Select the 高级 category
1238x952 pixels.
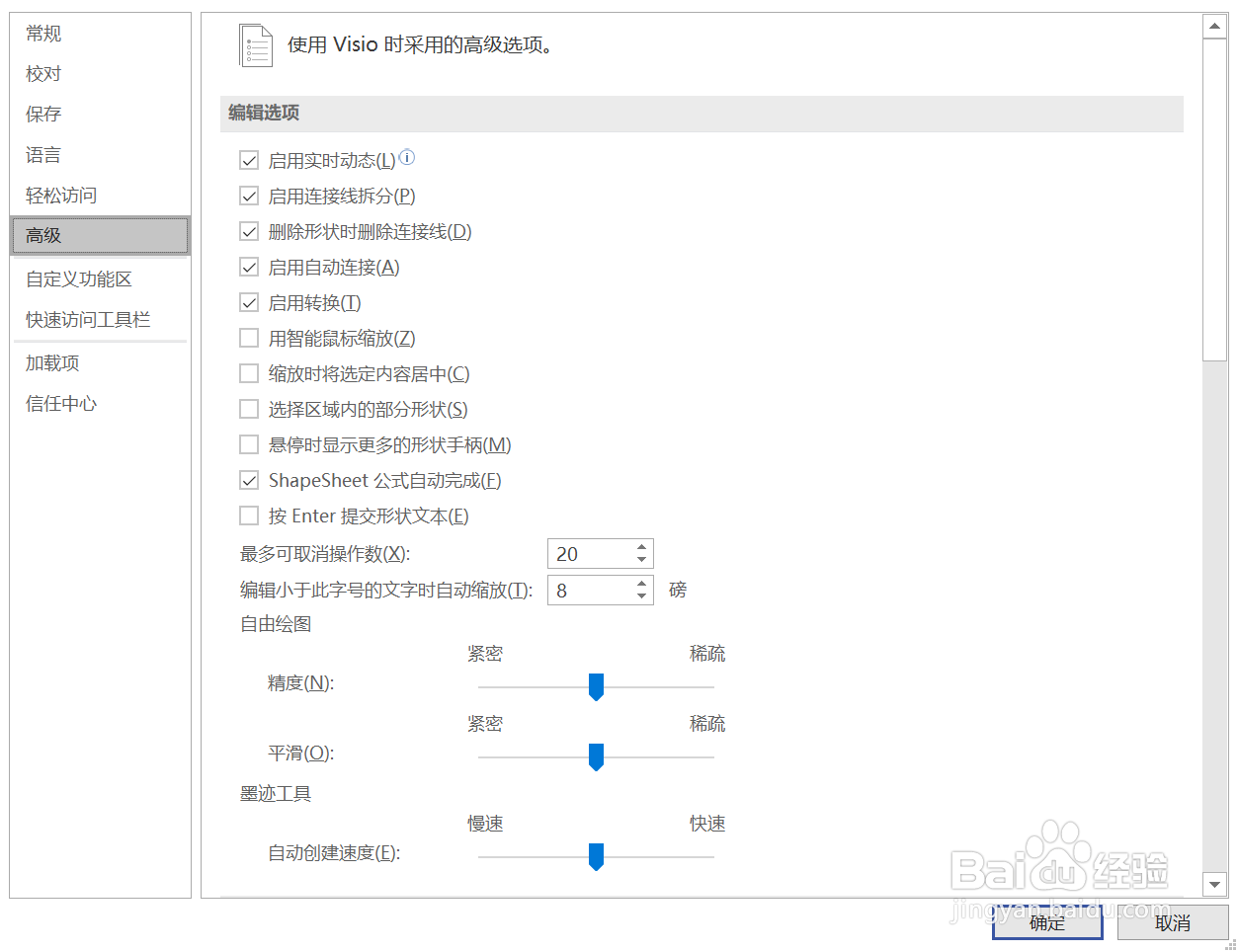100,235
